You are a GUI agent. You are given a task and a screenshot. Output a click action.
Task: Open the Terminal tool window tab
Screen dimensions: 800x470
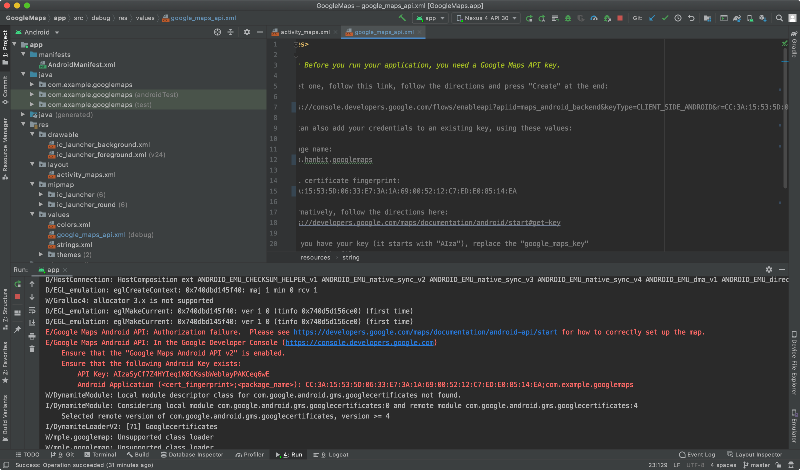pos(101,455)
